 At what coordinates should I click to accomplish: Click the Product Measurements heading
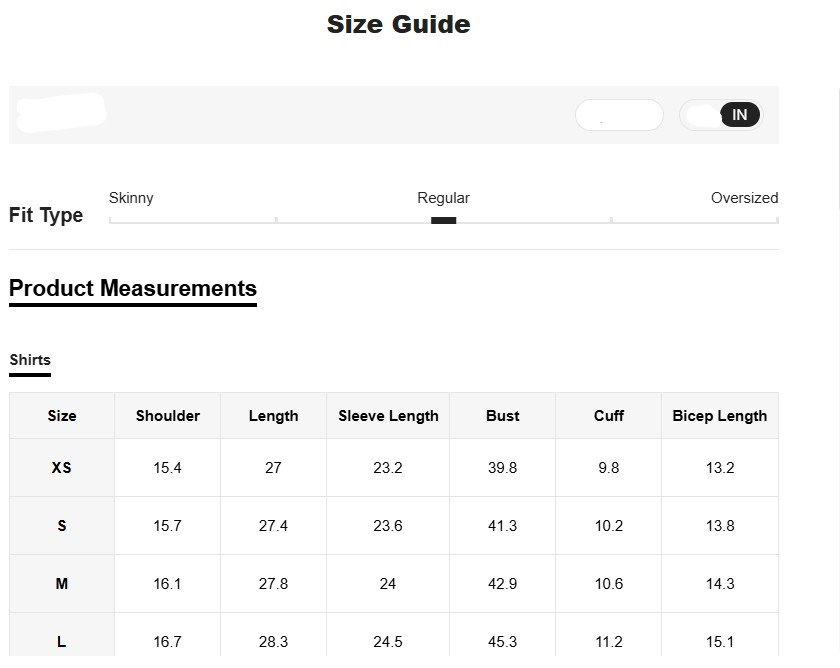[133, 288]
